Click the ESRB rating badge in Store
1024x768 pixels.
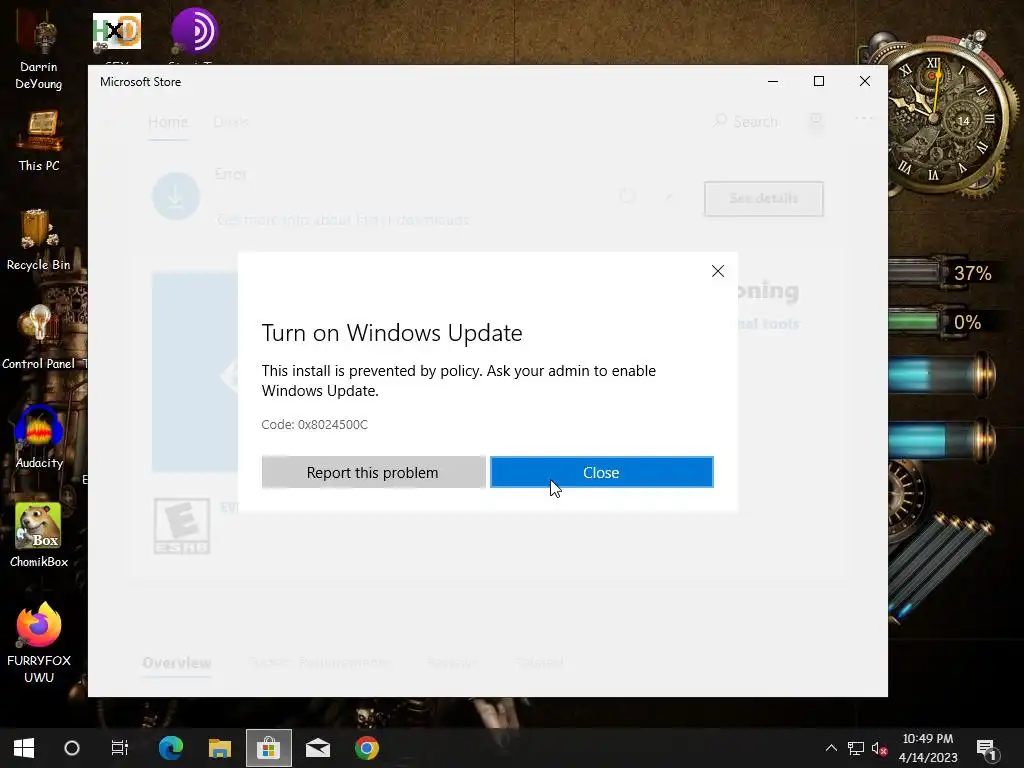182,526
